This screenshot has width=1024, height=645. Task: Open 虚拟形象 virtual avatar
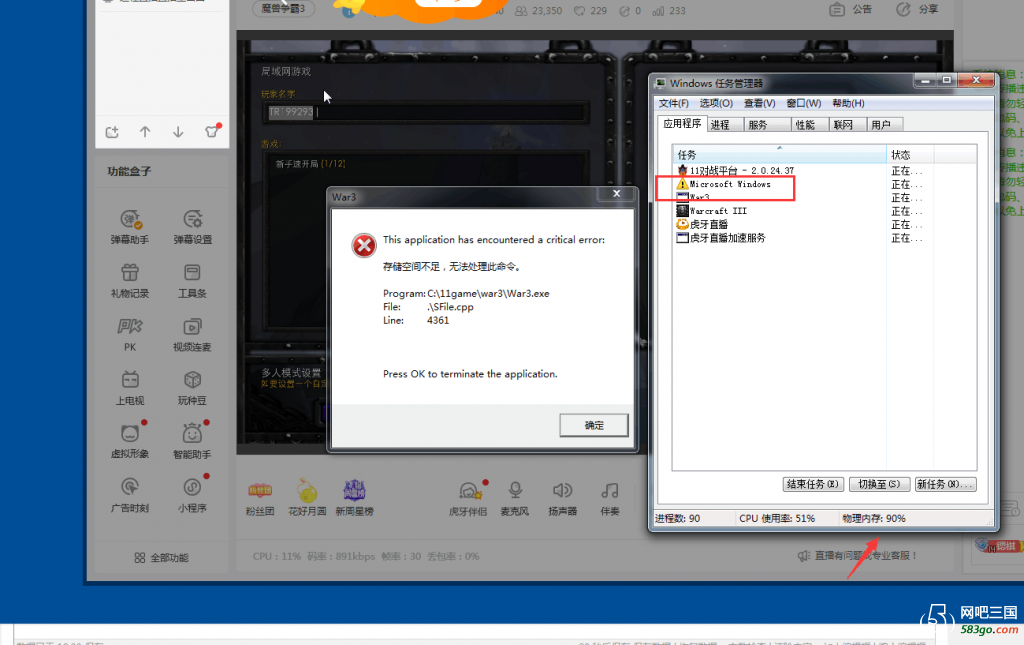pyautogui.click(x=130, y=441)
